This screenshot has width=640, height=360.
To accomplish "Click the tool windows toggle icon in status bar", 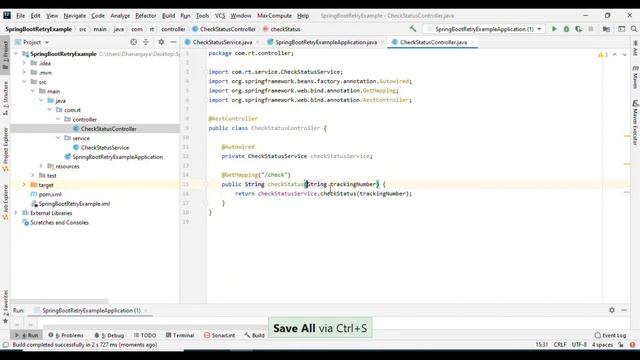I will 5,345.
